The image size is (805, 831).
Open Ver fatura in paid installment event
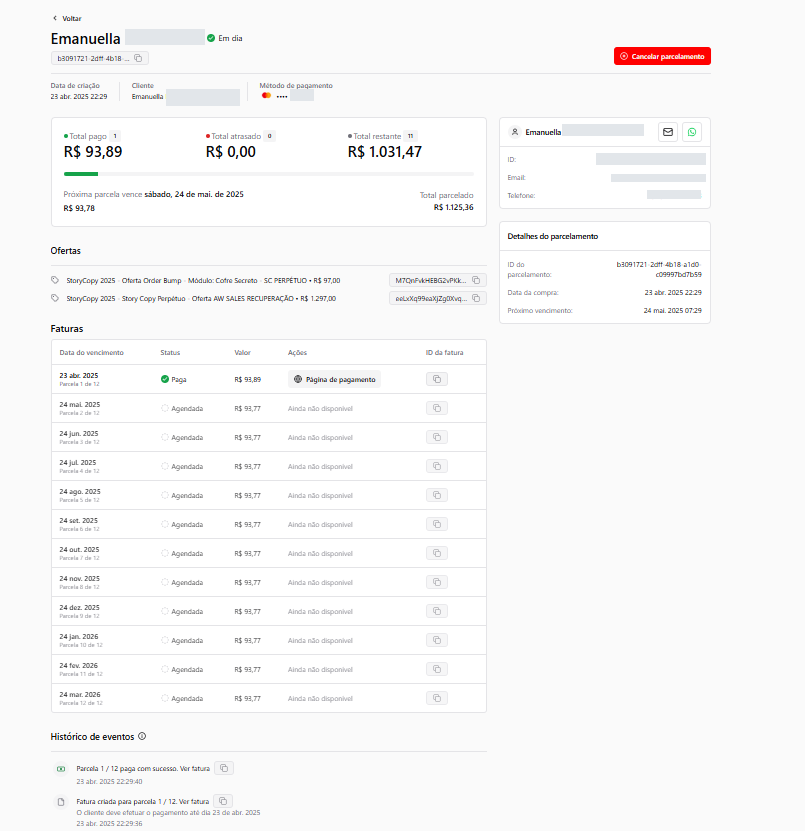[x=194, y=768]
